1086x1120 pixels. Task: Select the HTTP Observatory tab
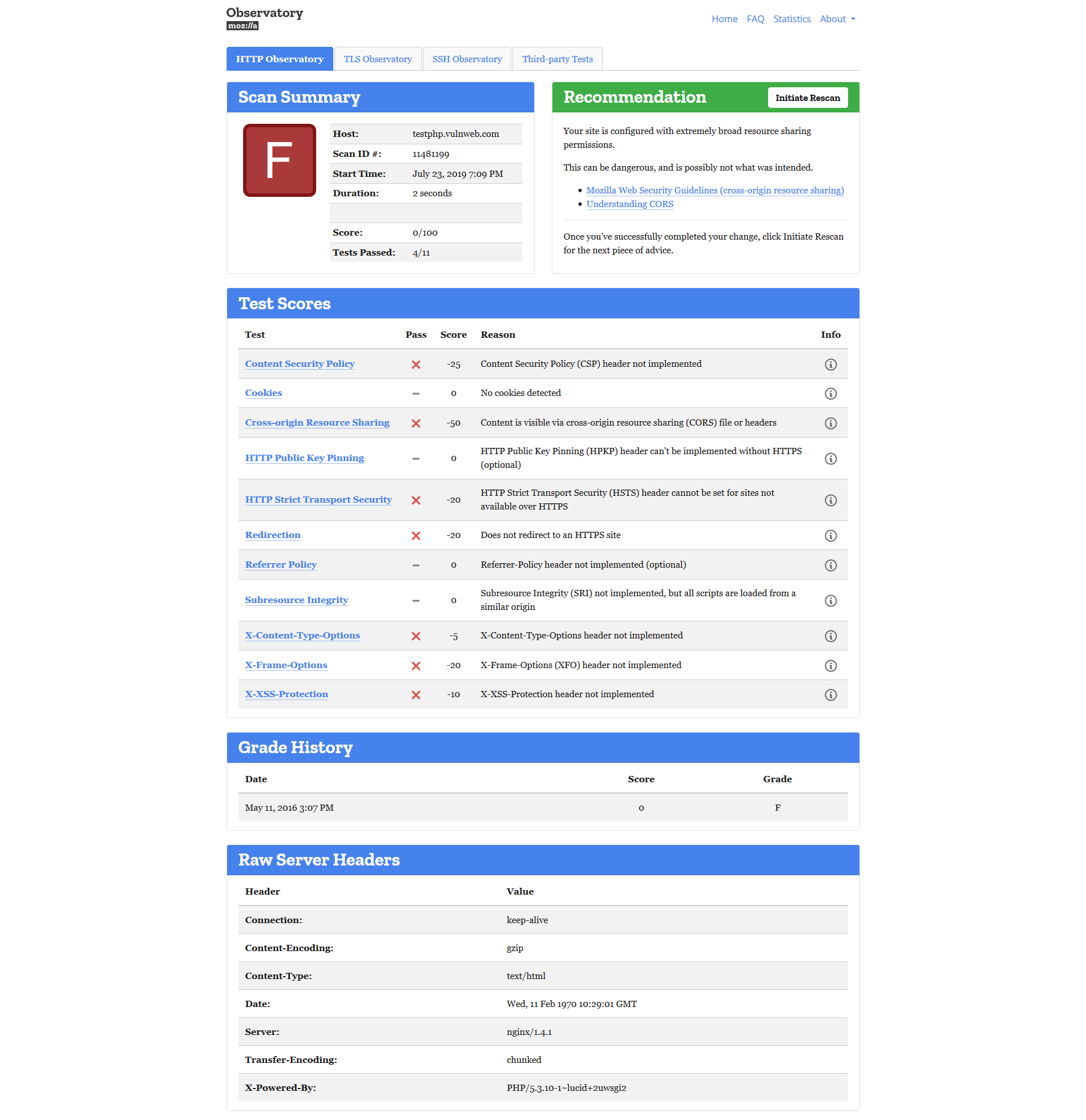[280, 59]
